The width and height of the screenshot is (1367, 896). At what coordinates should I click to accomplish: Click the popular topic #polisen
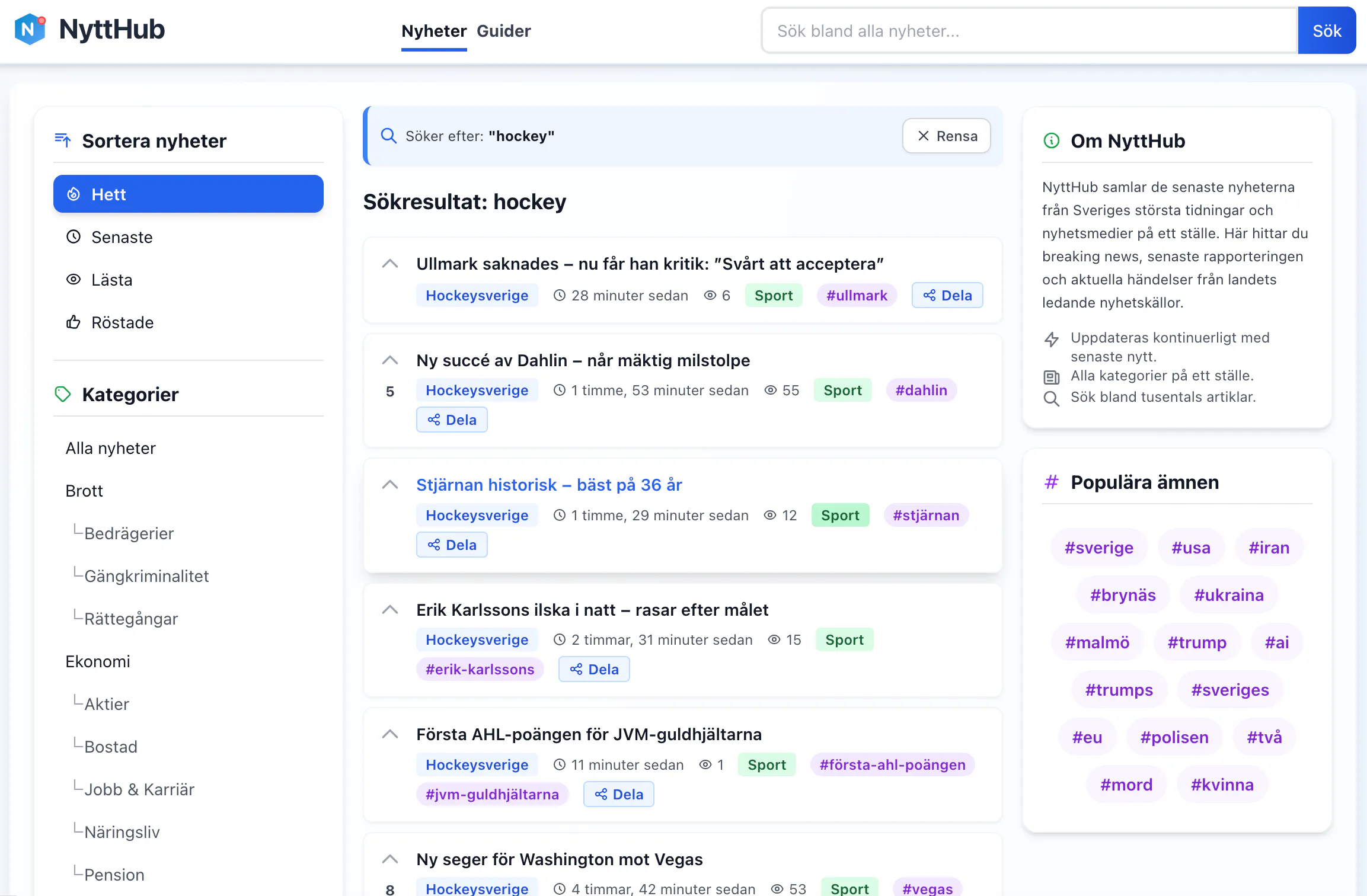point(1174,737)
